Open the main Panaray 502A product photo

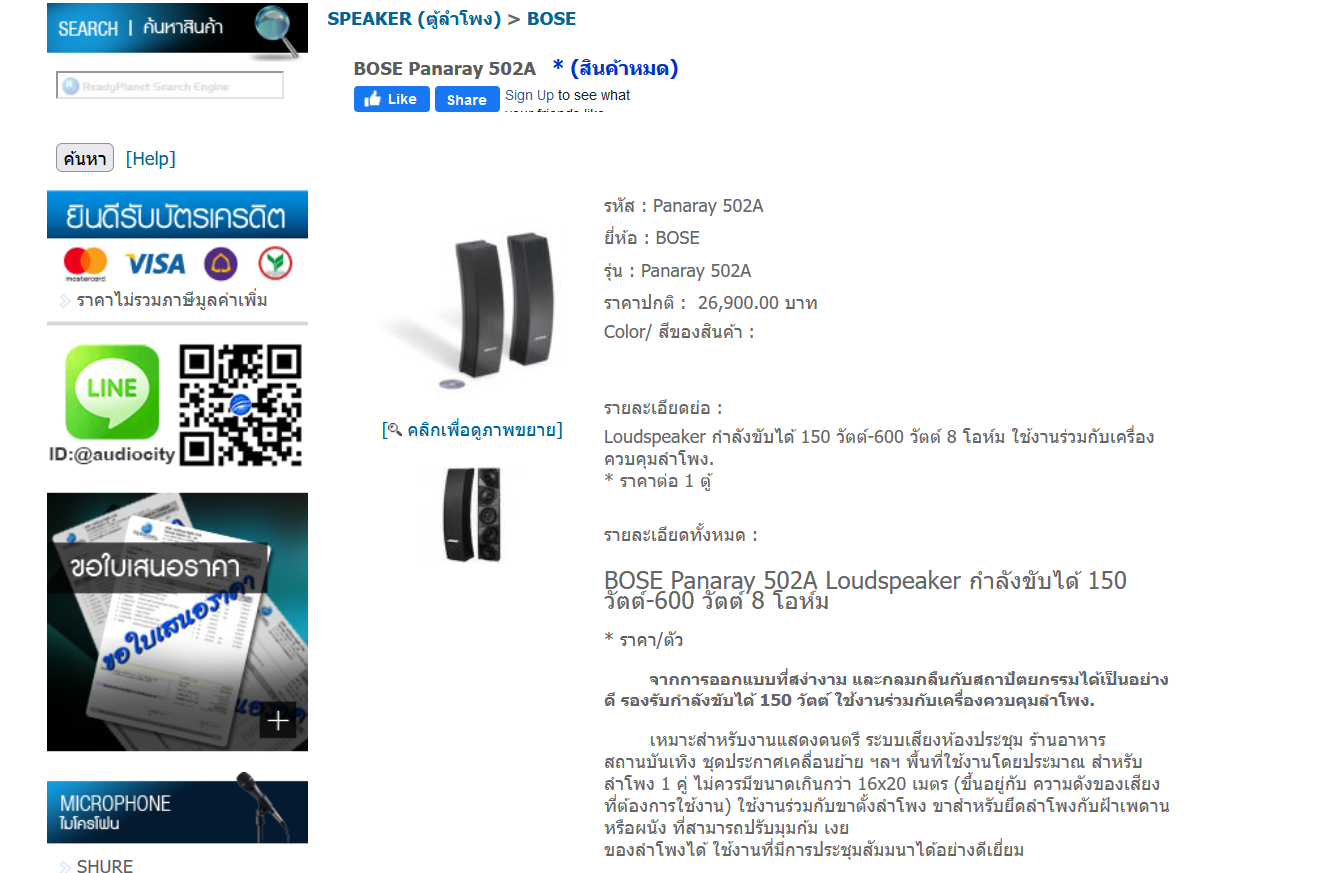(x=472, y=305)
